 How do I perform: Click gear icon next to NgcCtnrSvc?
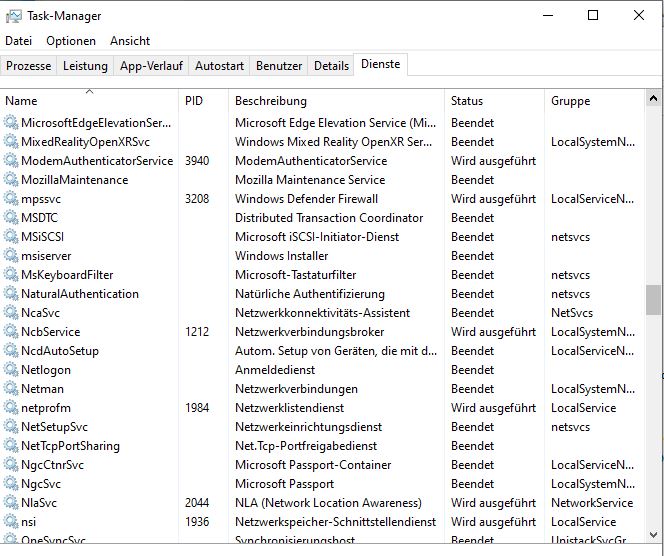click(11, 465)
